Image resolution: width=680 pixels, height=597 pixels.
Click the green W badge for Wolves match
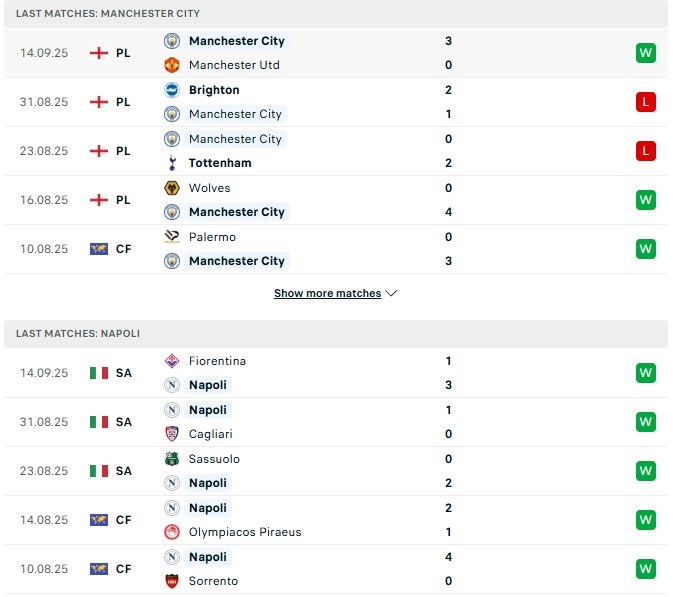coord(645,200)
